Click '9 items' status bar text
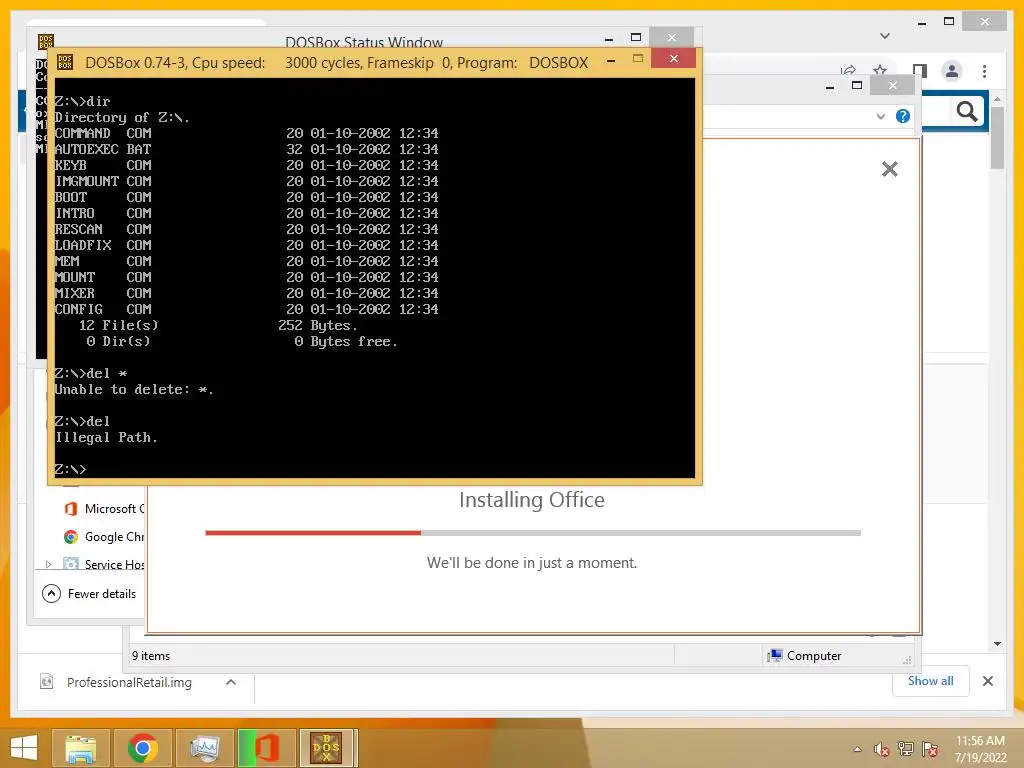This screenshot has width=1024, height=768. pos(151,656)
